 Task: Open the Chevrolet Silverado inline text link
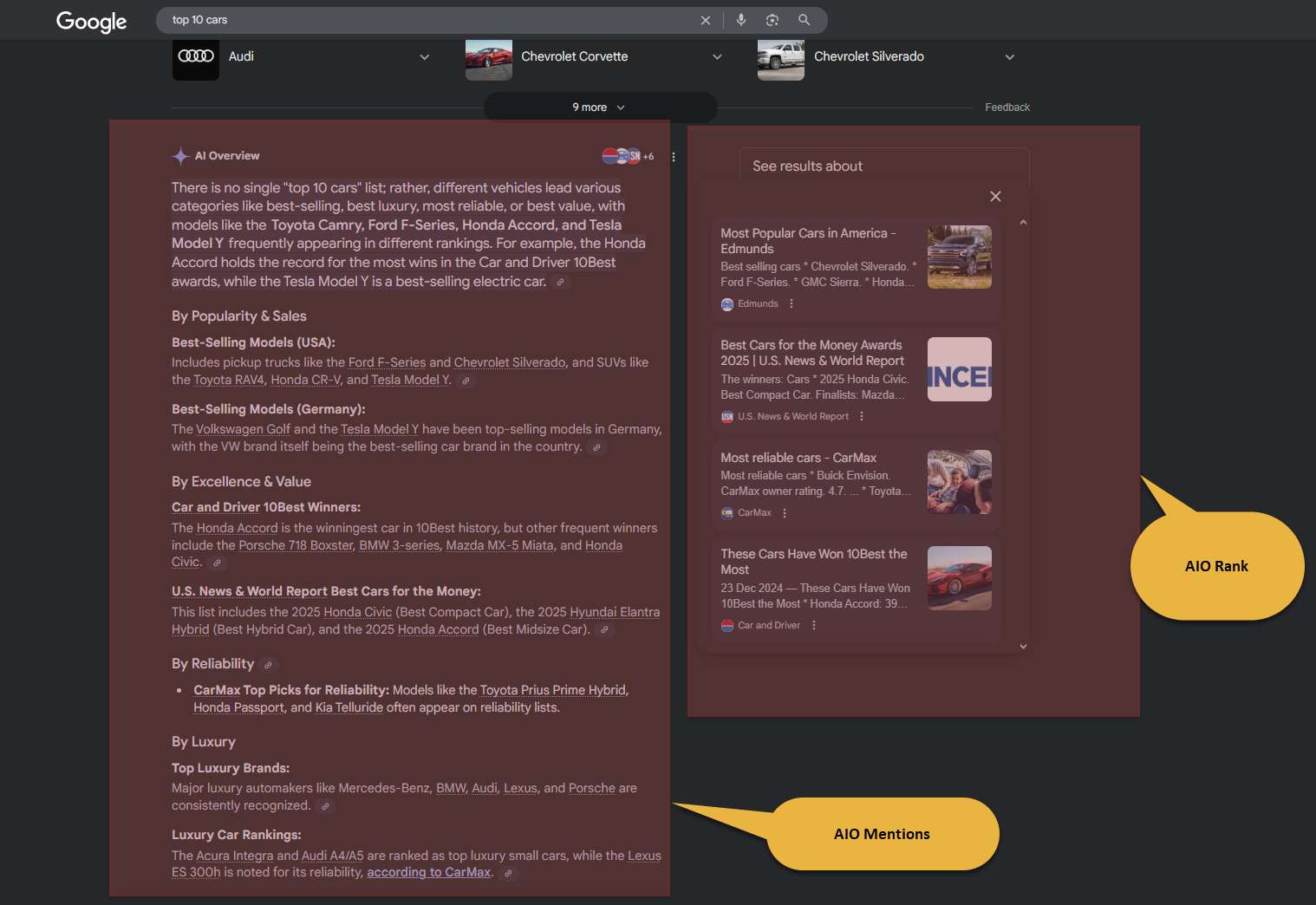510,362
